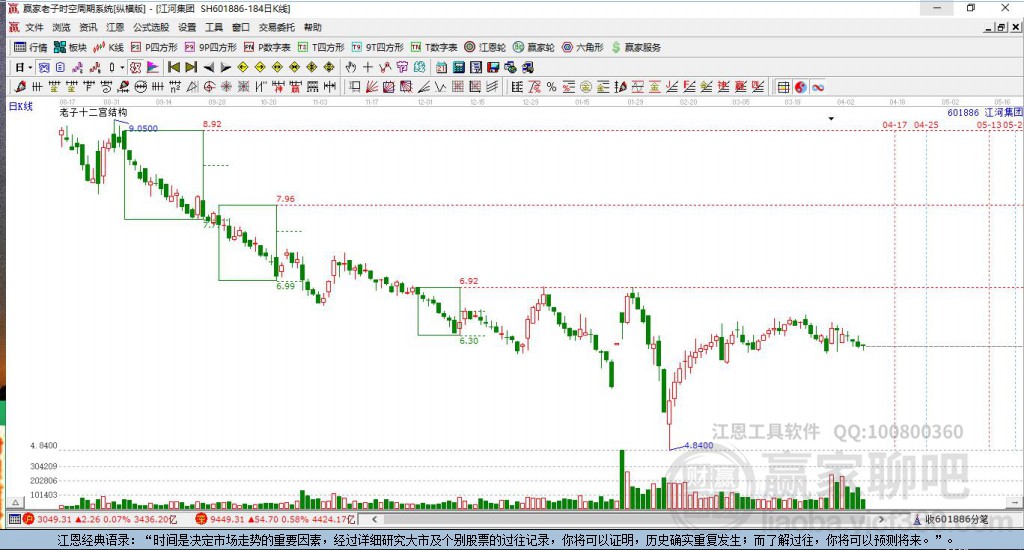Open the 板块 sectors view
Viewport: 1024px width, 550px height.
[71, 47]
